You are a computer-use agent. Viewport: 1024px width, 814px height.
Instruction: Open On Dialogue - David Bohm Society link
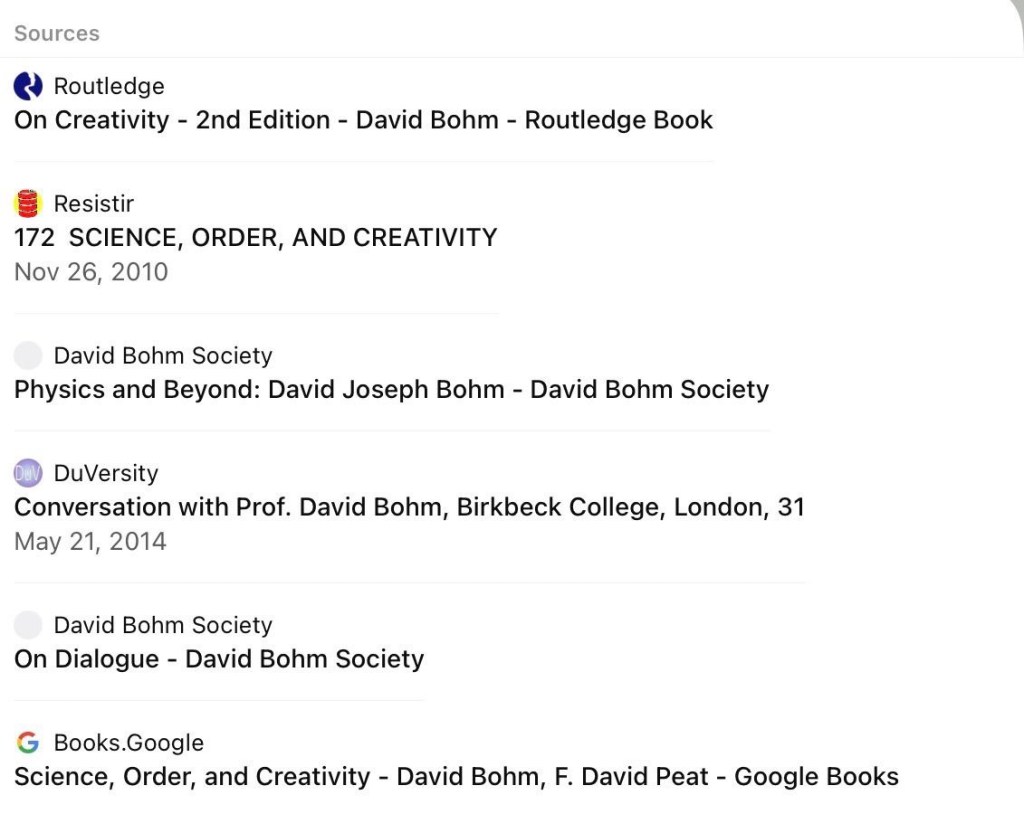219,659
